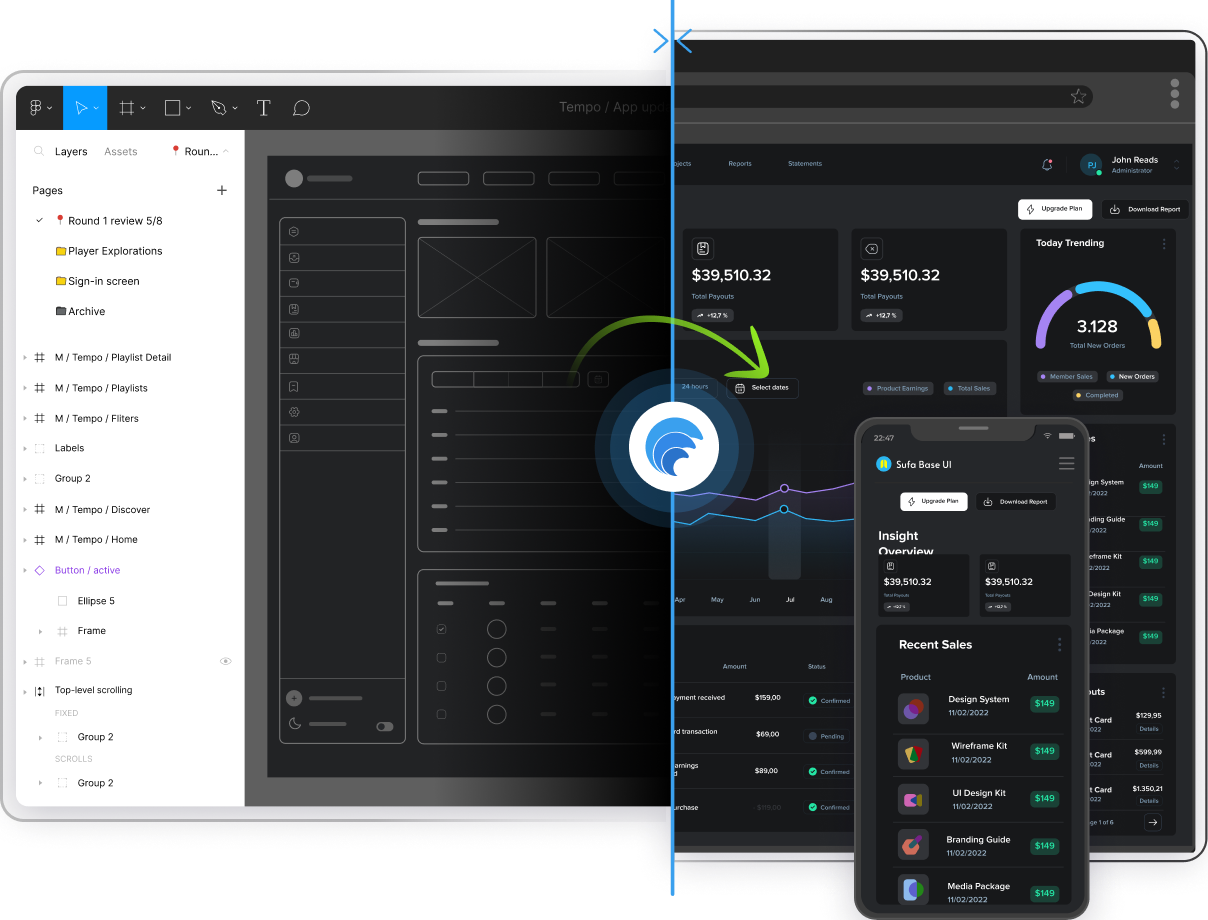Image resolution: width=1208 pixels, height=920 pixels.
Task: Click the desktop Upgrade Plan button
Action: (x=1055, y=210)
